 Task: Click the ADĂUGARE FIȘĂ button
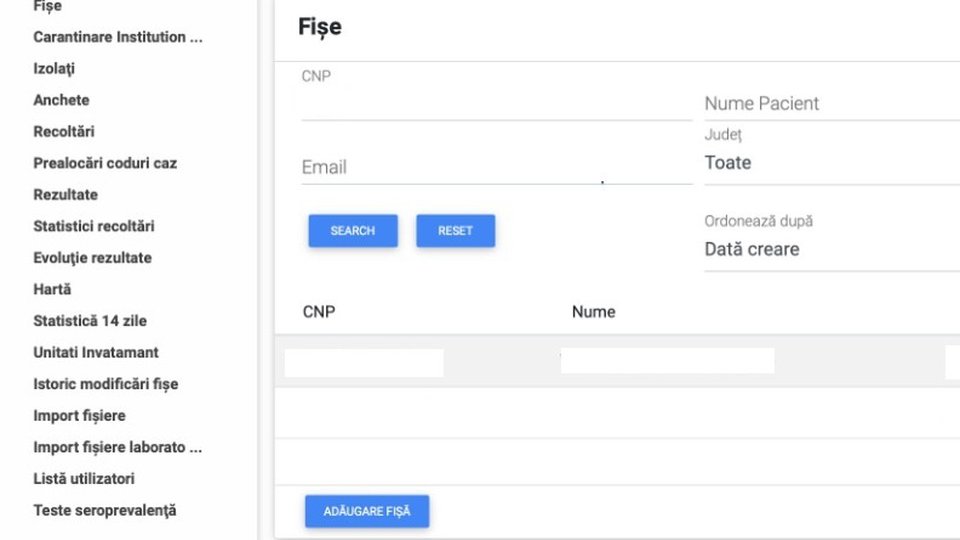367,511
